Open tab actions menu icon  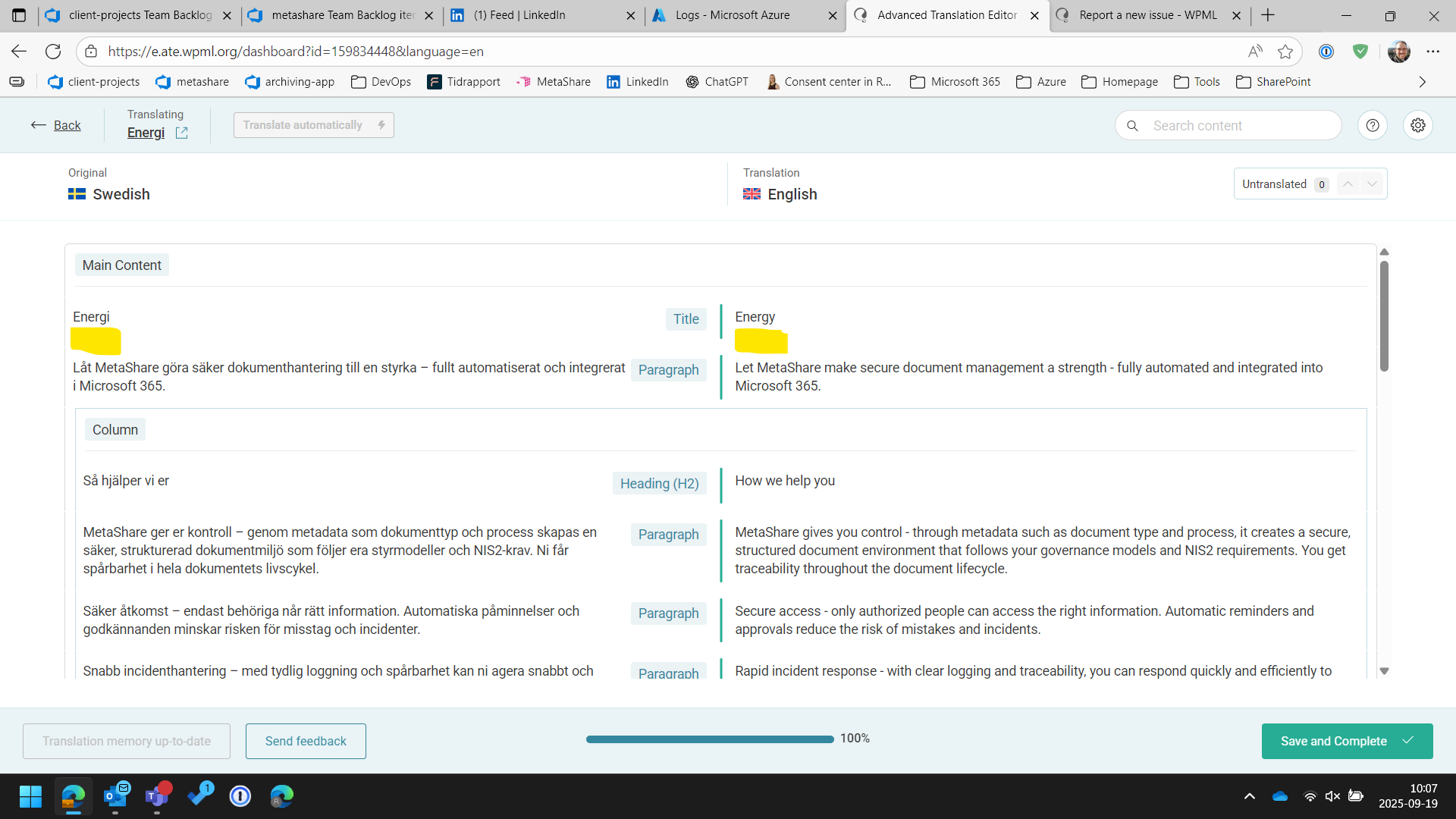(19, 15)
